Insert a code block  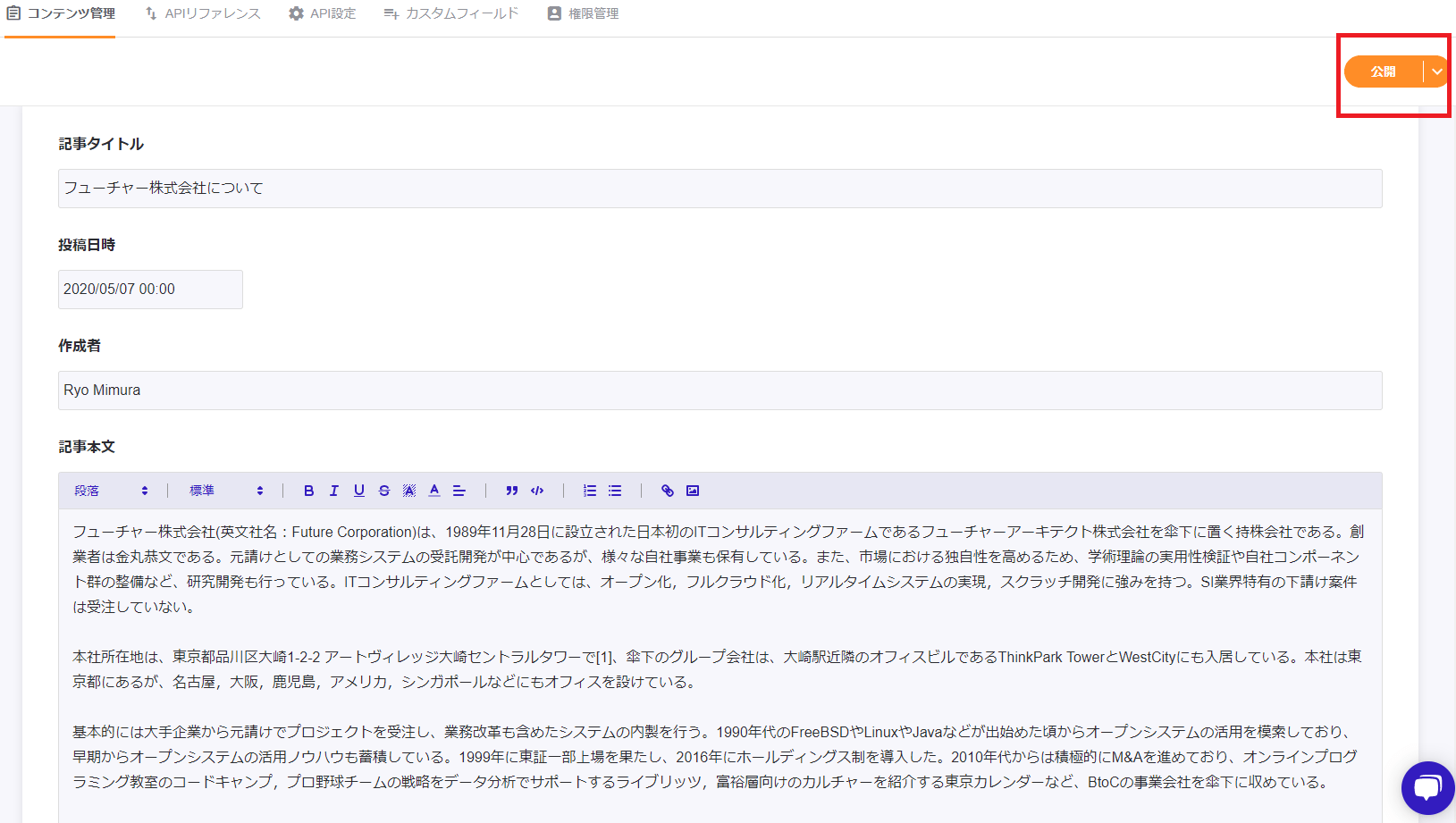[537, 491]
